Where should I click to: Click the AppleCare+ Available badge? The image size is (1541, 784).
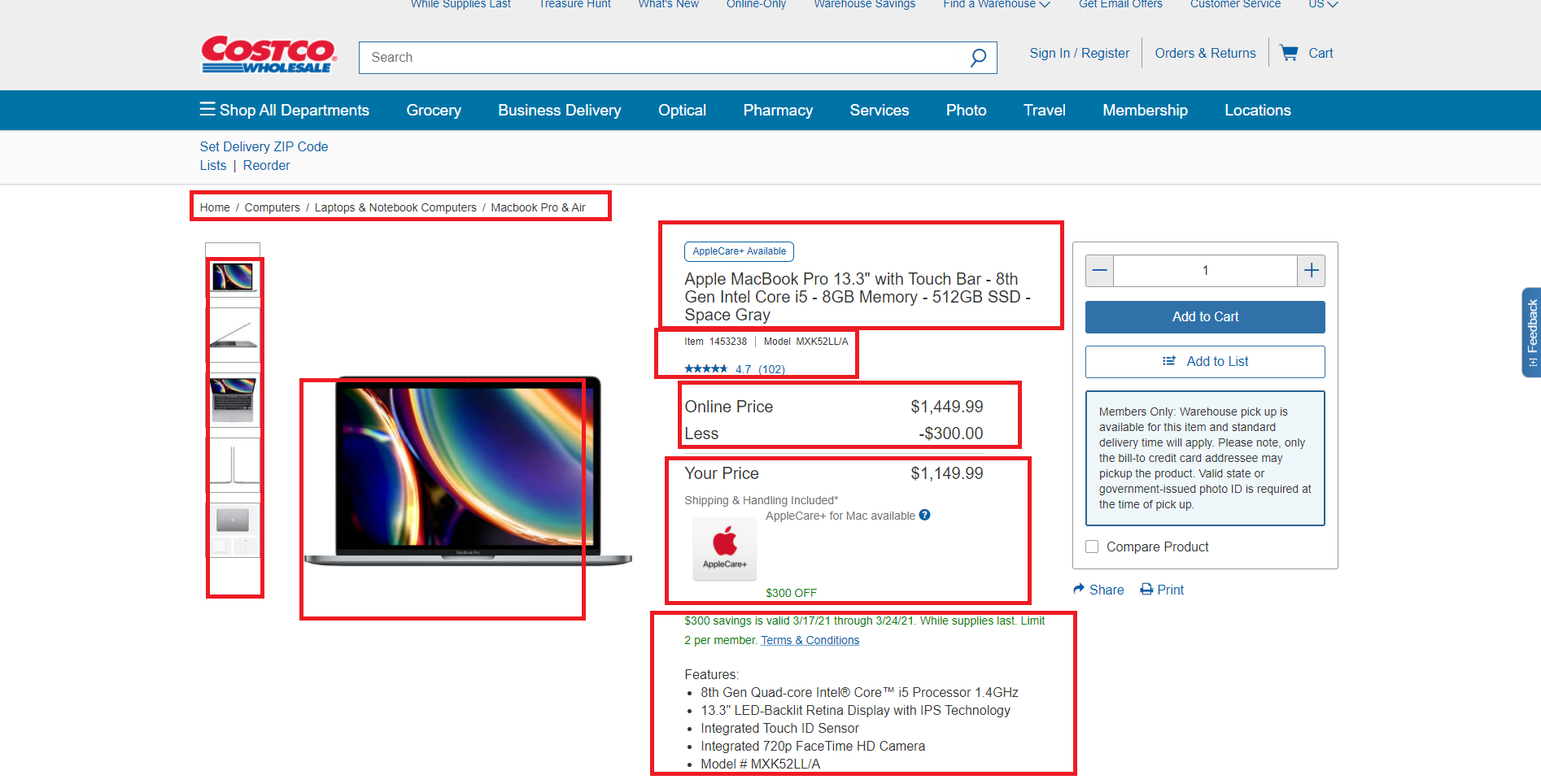pyautogui.click(x=739, y=251)
